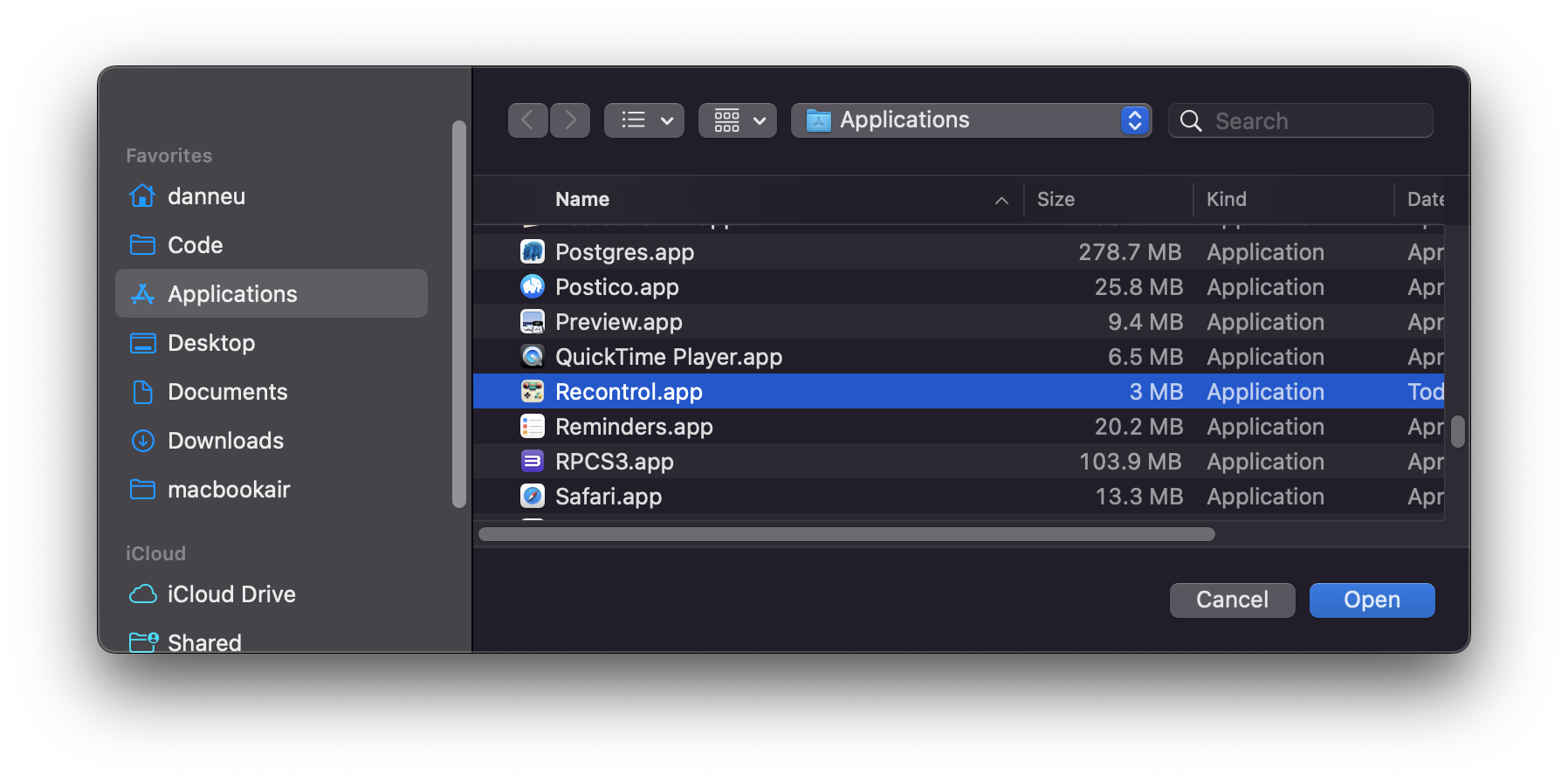Click the Shared folder icon in sidebar
The width and height of the screenshot is (1568, 782).
[x=143, y=642]
